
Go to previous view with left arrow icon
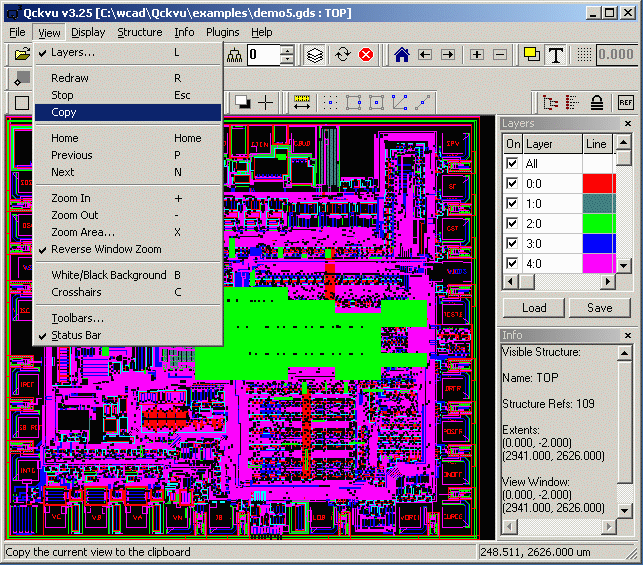425,55
